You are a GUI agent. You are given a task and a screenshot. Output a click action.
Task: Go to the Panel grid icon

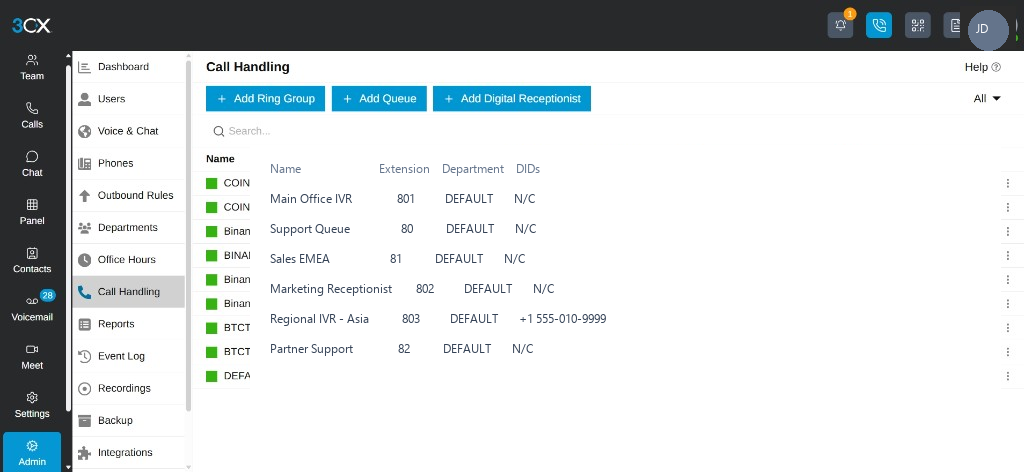pyautogui.click(x=32, y=212)
